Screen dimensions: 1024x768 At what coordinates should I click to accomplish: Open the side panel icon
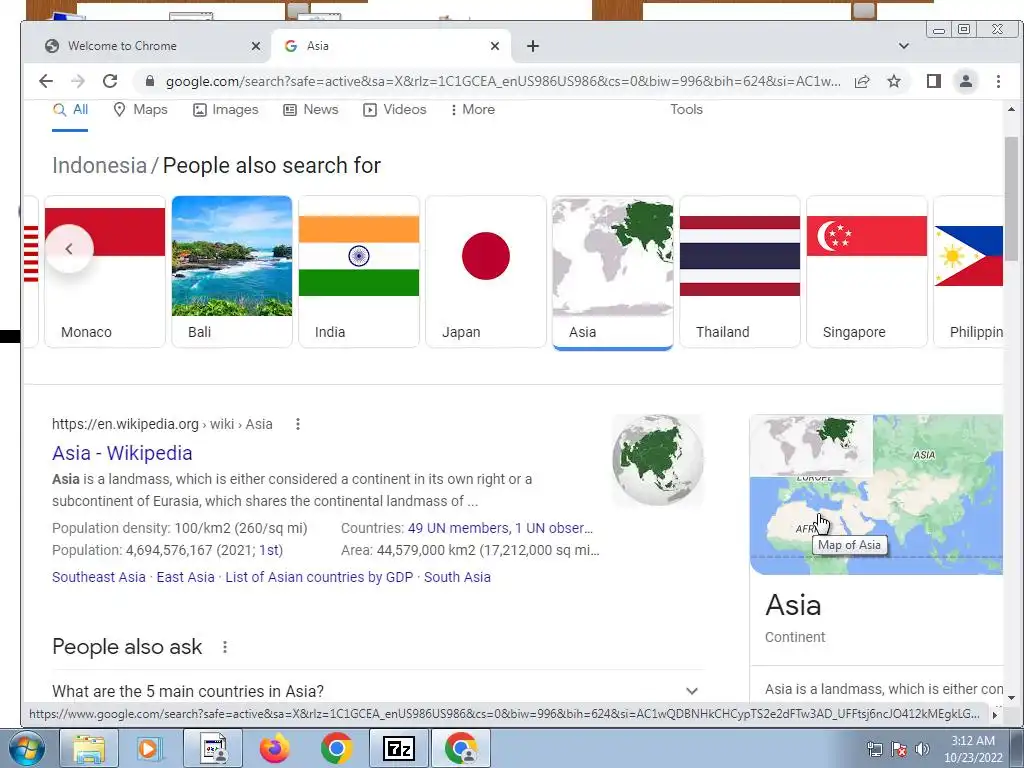tap(934, 81)
